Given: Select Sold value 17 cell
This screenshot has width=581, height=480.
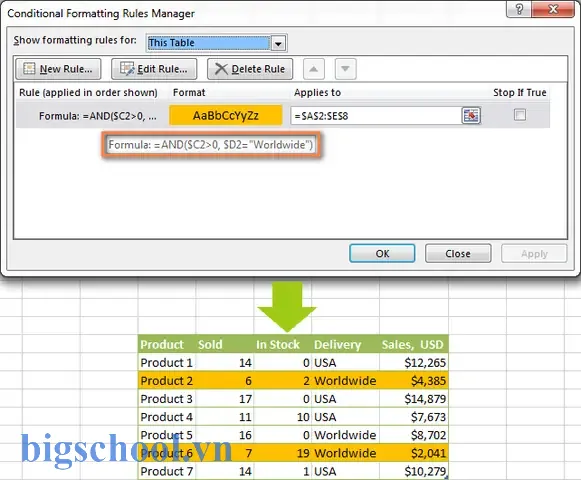Looking at the screenshot, I should pos(225,399).
